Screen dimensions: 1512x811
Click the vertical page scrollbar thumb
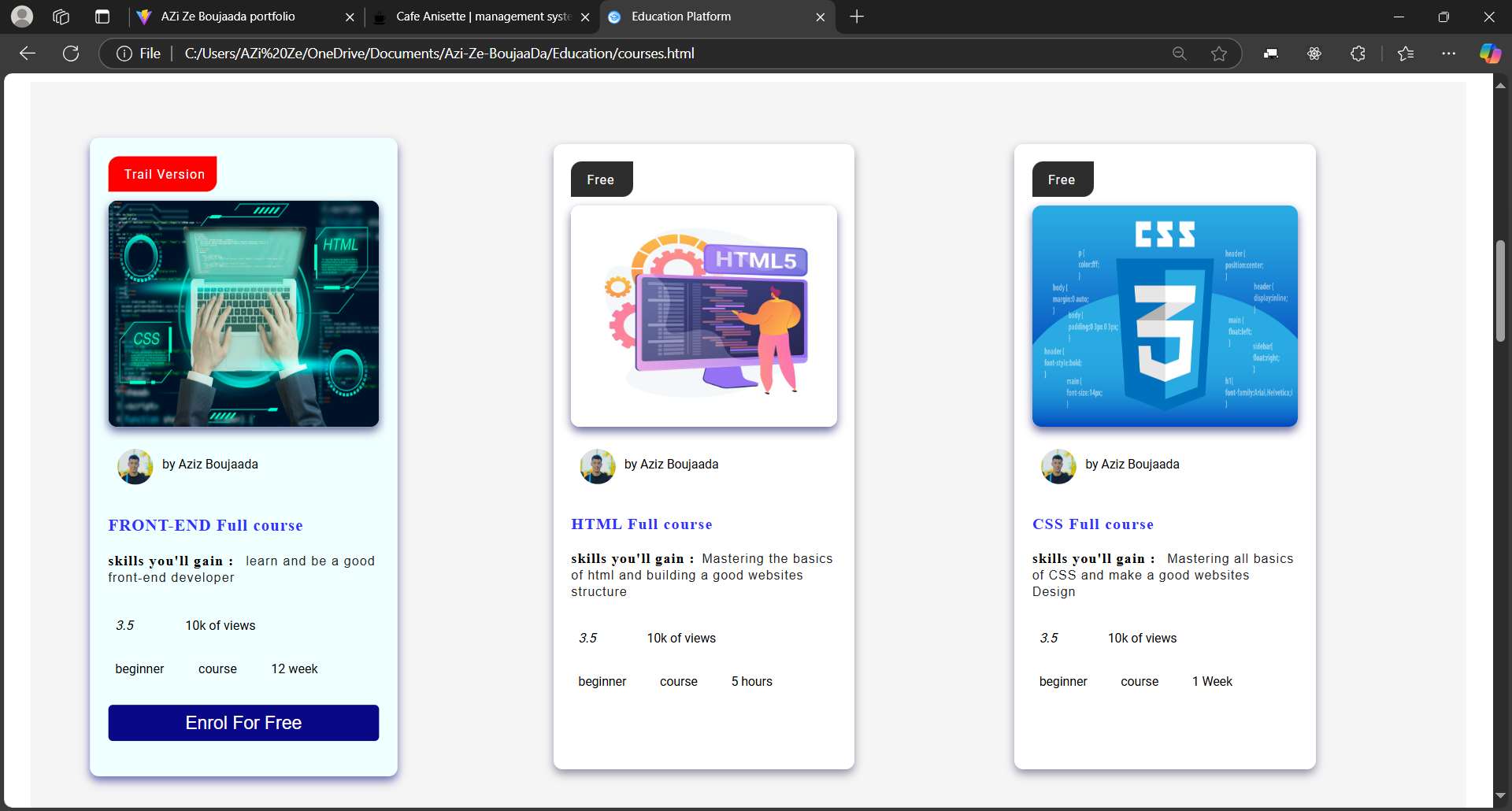[1500, 291]
